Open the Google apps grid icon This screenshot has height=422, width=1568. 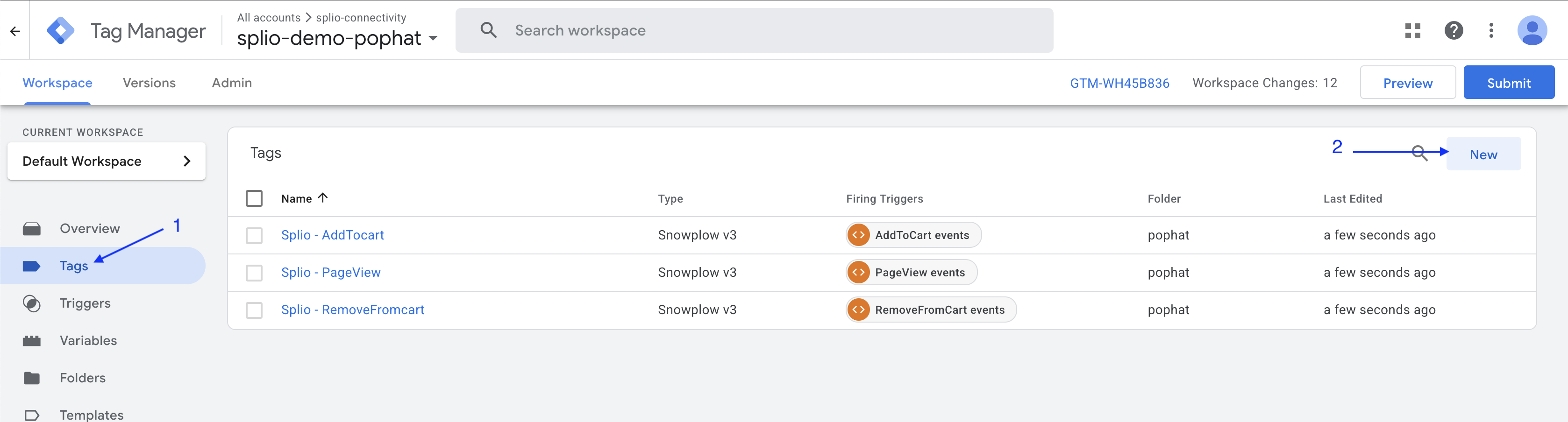[x=1412, y=30]
